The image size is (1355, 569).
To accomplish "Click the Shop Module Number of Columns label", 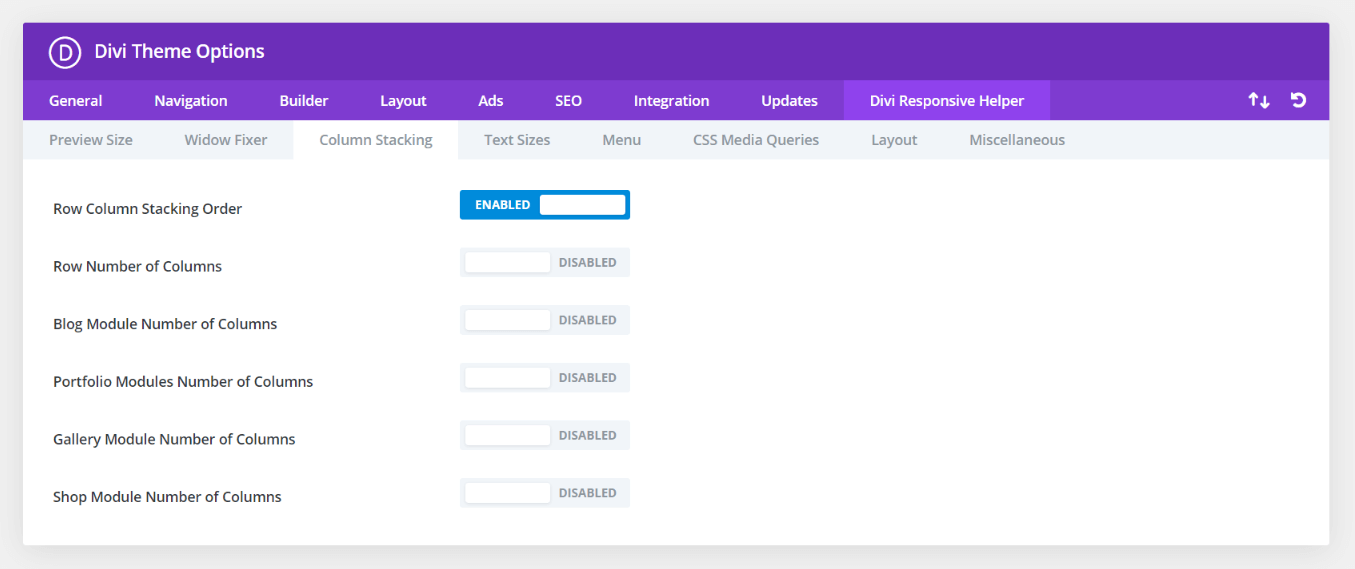I will (x=167, y=497).
